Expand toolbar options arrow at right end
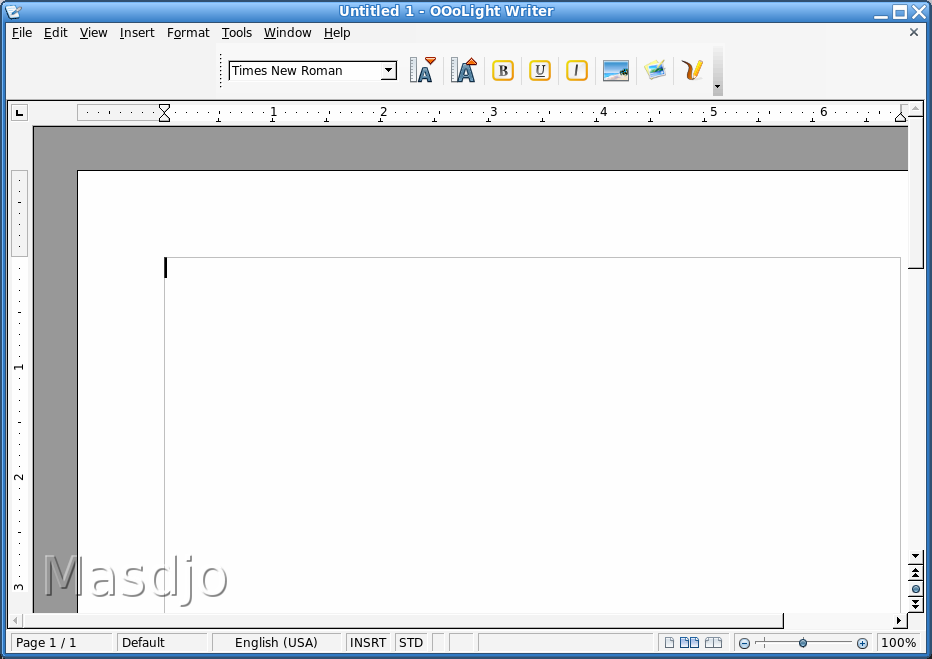 717,87
